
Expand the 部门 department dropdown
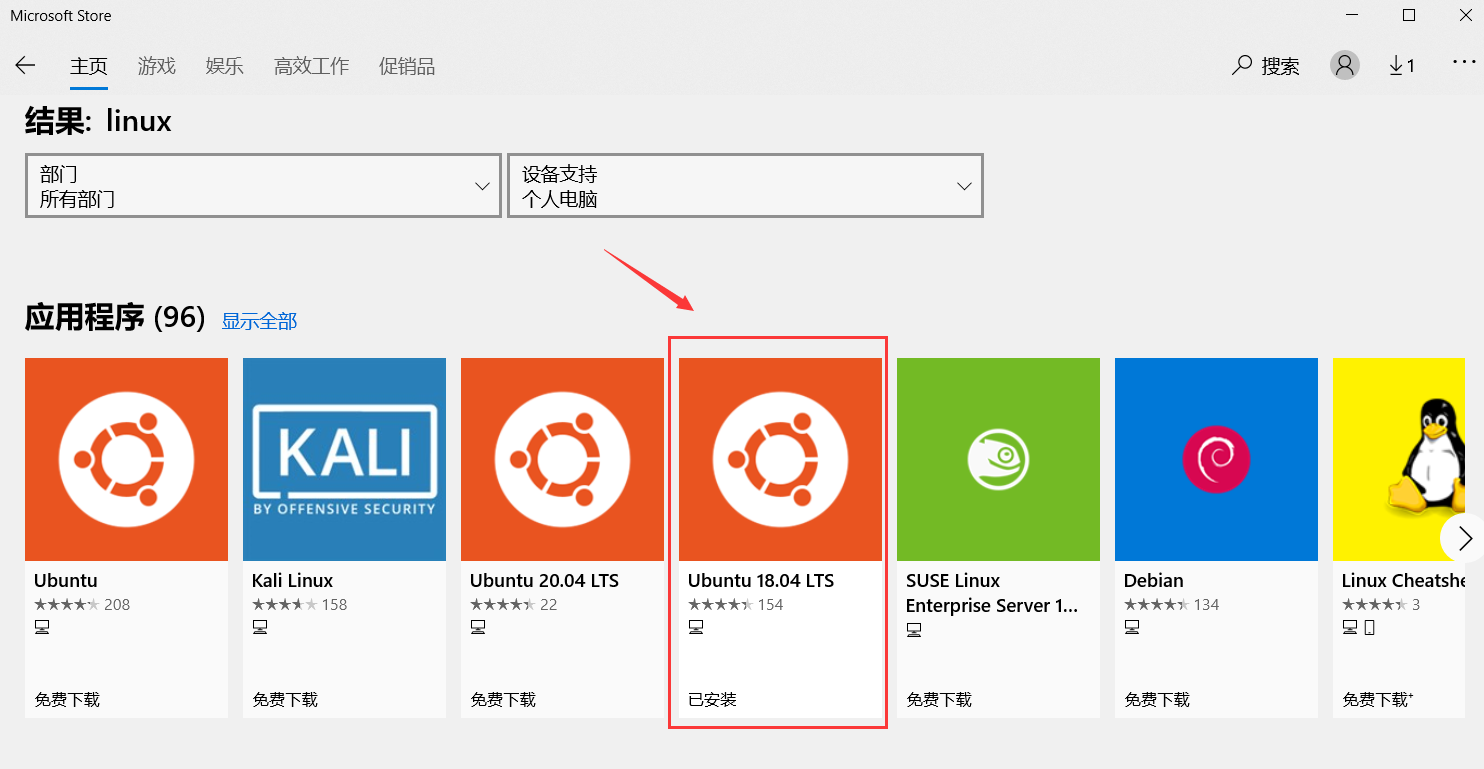click(263, 186)
